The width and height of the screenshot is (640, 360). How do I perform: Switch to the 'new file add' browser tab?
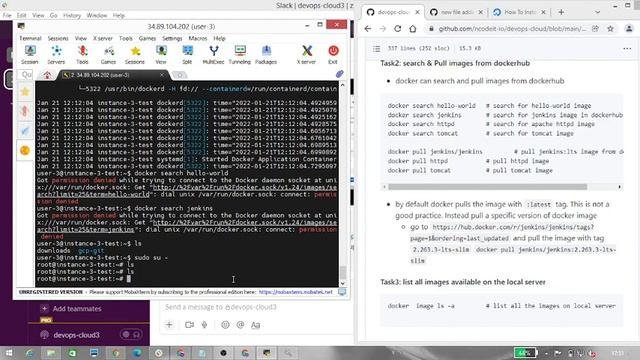coord(456,12)
